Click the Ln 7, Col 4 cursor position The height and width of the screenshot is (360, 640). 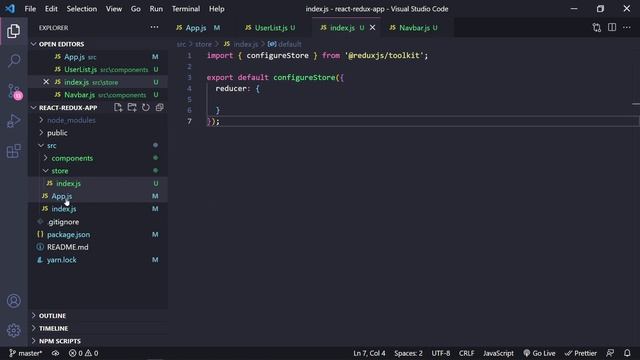point(369,353)
